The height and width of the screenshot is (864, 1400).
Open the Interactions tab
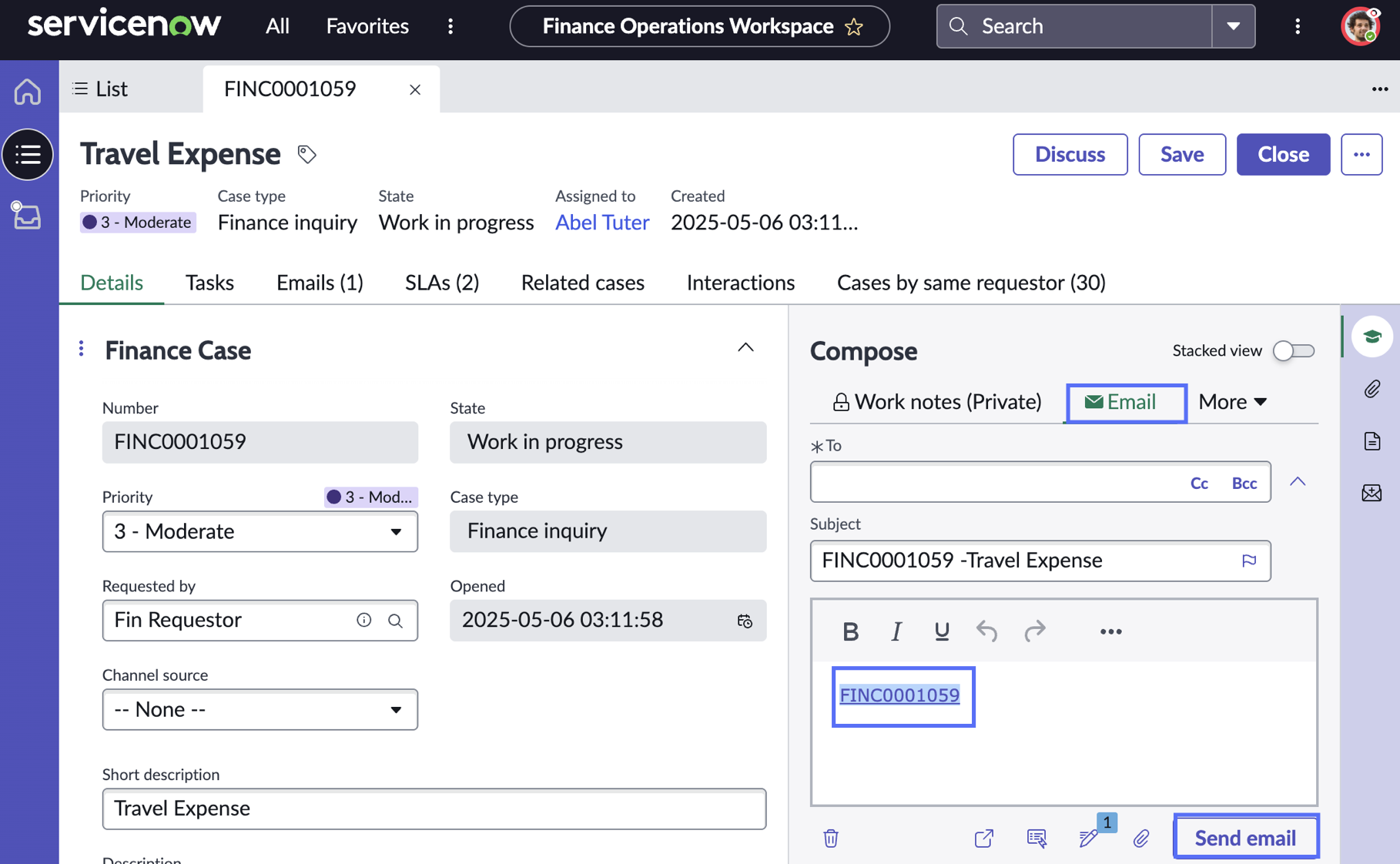(741, 283)
